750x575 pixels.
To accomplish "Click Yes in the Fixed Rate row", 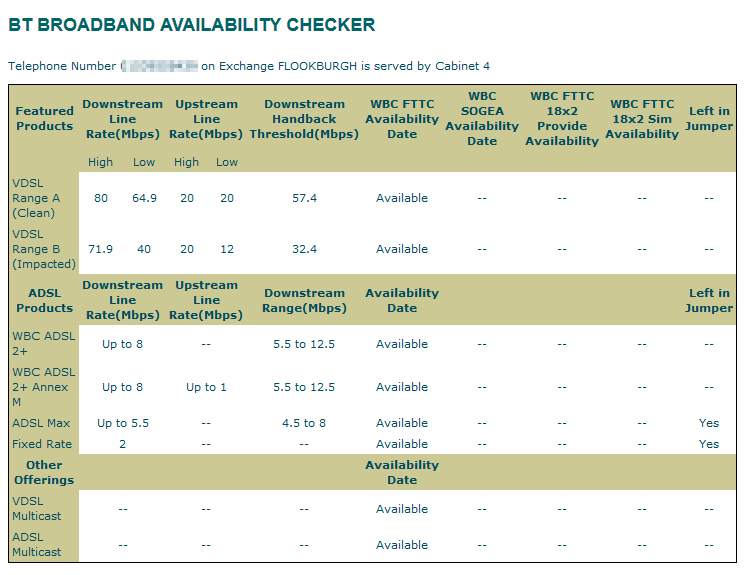I will (709, 444).
